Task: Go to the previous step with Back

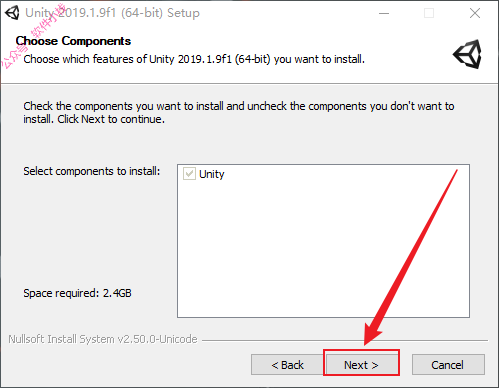Action: [287, 365]
